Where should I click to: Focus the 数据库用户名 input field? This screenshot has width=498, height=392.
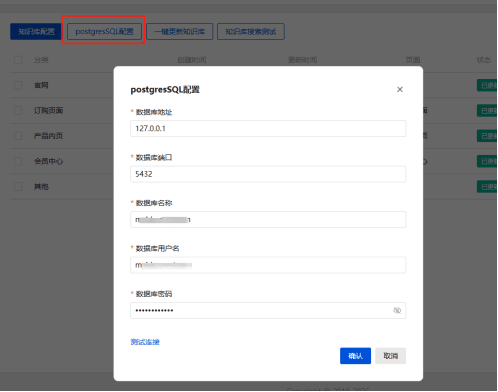pyautogui.click(x=268, y=265)
